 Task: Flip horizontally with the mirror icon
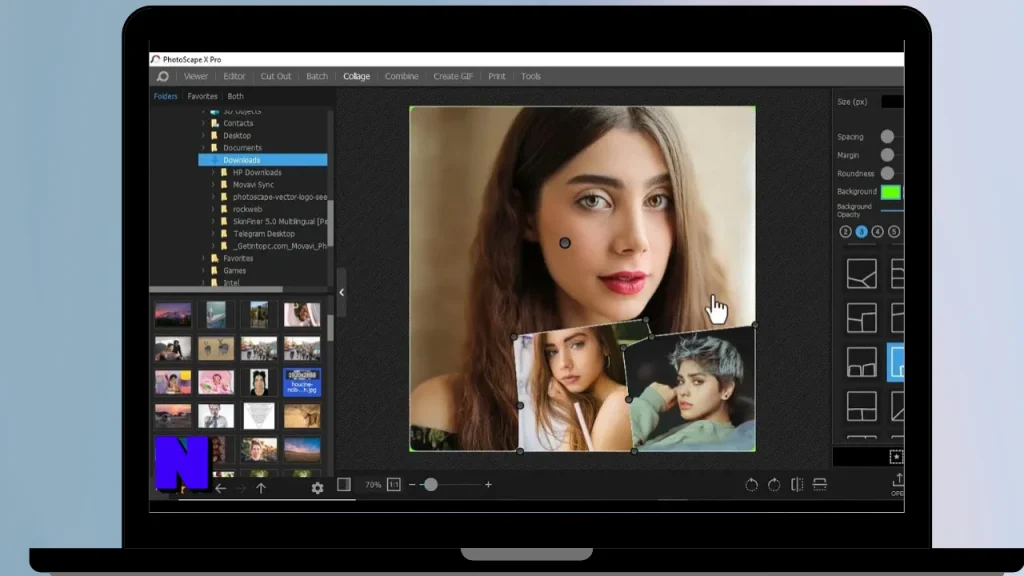pyautogui.click(x=797, y=485)
